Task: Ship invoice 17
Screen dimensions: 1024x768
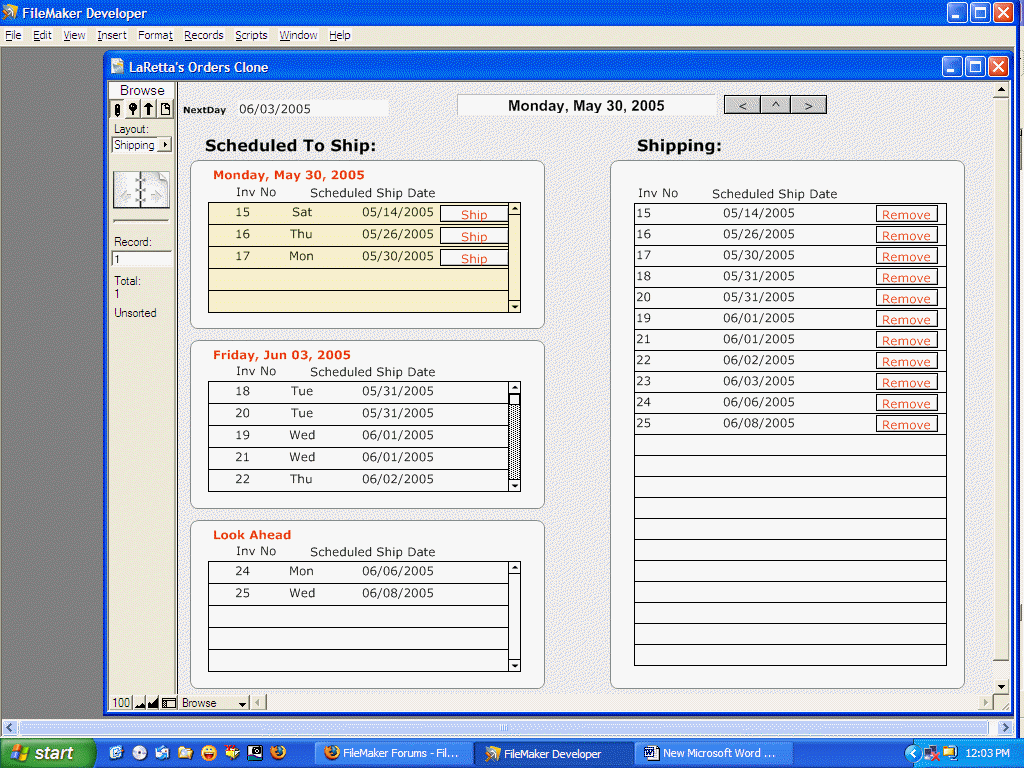Action: coord(474,259)
